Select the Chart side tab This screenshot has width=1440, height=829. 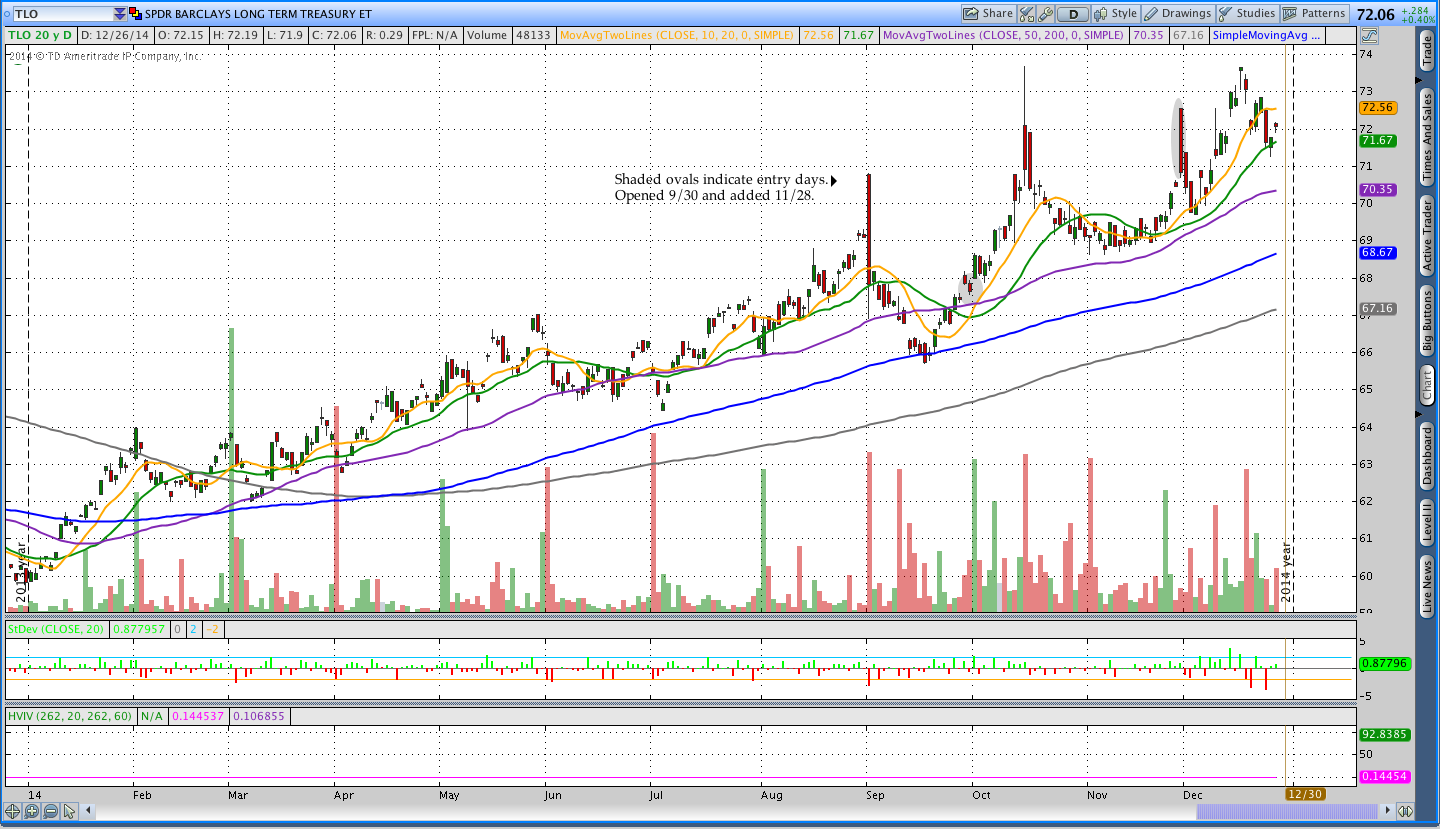pos(1428,384)
